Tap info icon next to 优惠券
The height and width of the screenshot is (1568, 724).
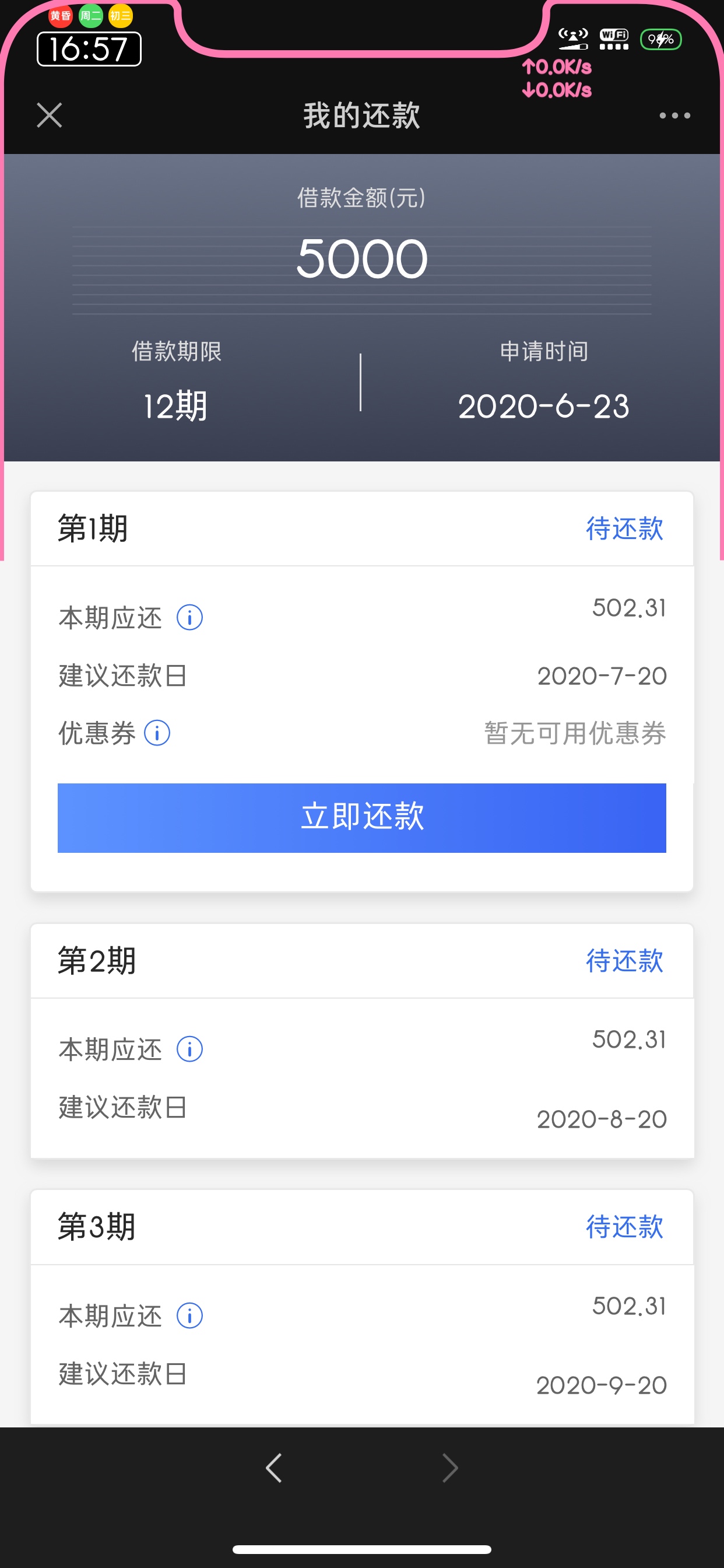[157, 733]
